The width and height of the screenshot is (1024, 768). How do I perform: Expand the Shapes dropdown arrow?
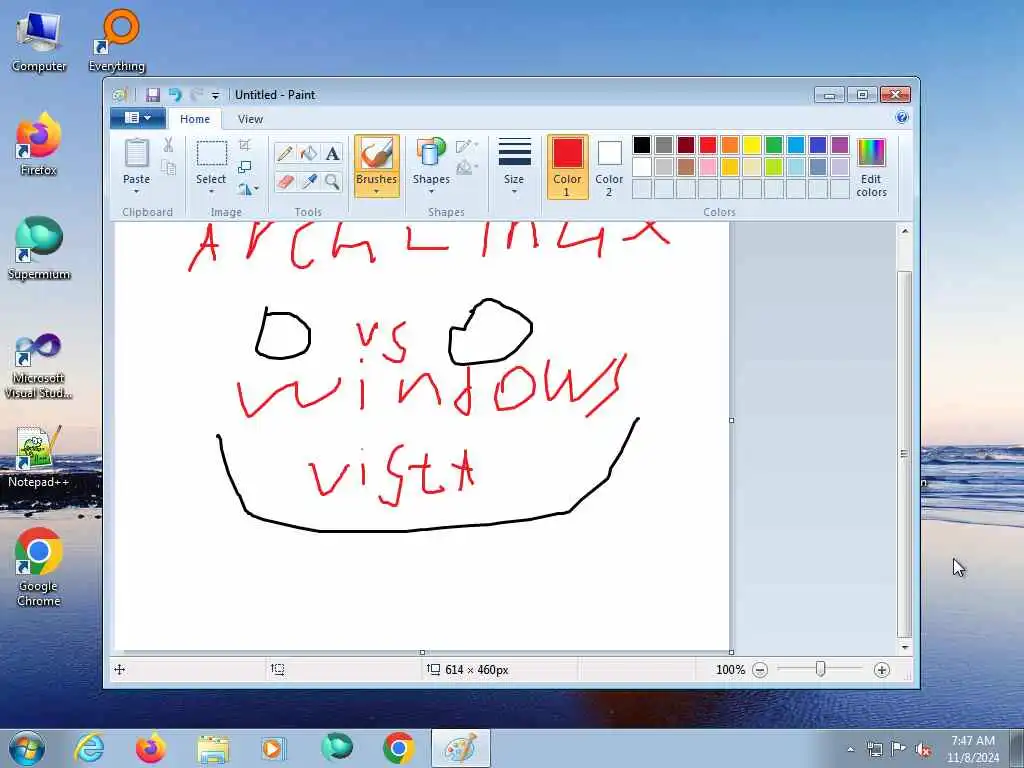coord(431,192)
